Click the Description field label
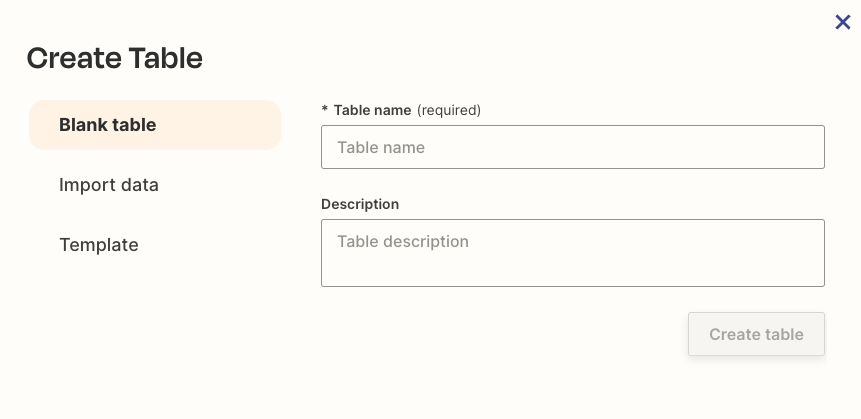861x419 pixels. (360, 204)
